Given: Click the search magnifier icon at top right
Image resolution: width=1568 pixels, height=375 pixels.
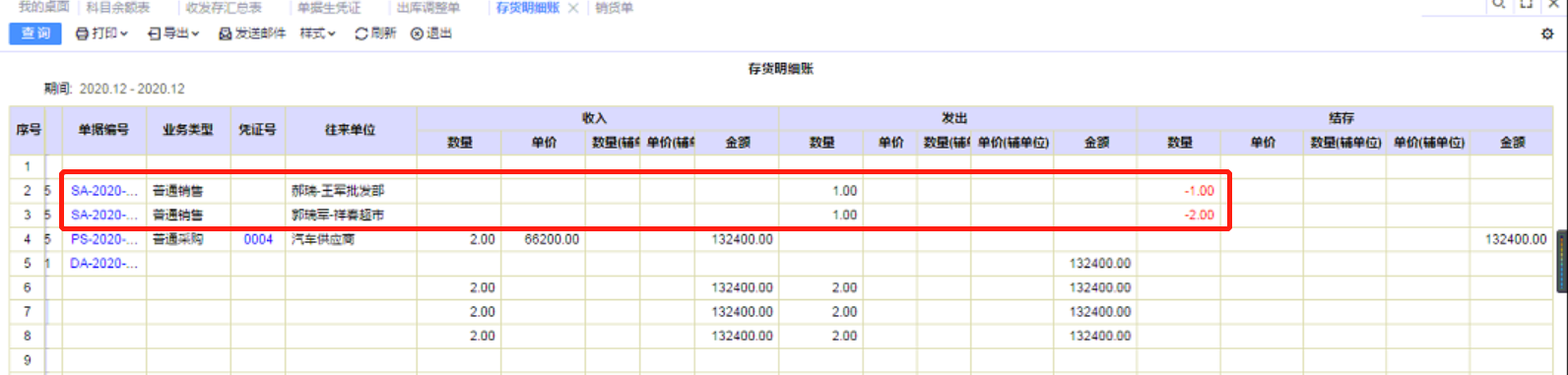Looking at the screenshot, I should [x=1498, y=4].
